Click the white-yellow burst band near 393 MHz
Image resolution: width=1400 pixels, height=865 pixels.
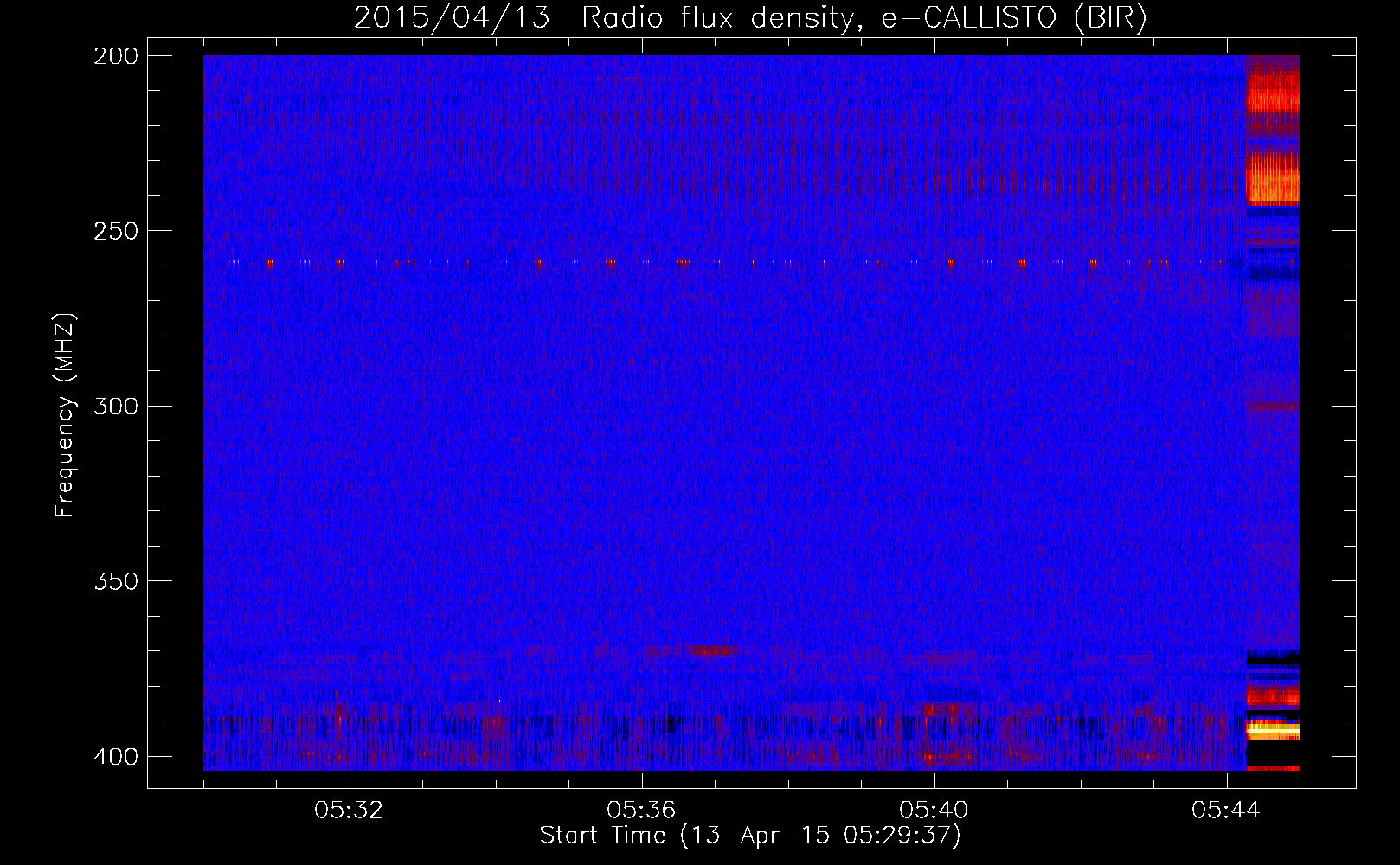[x=1273, y=729]
